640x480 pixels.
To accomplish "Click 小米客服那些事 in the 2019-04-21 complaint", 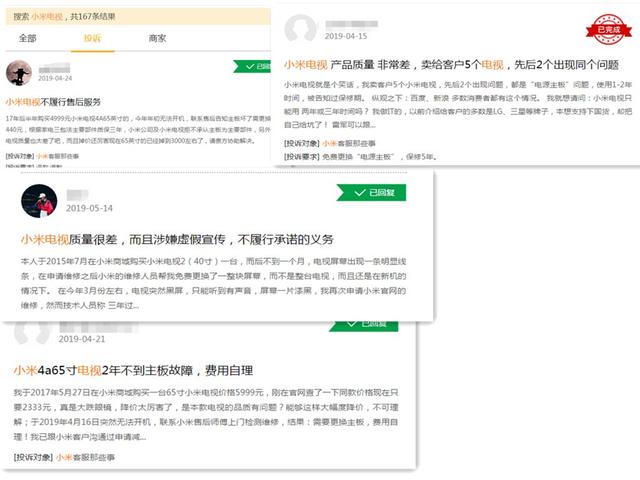I will point(85,457).
